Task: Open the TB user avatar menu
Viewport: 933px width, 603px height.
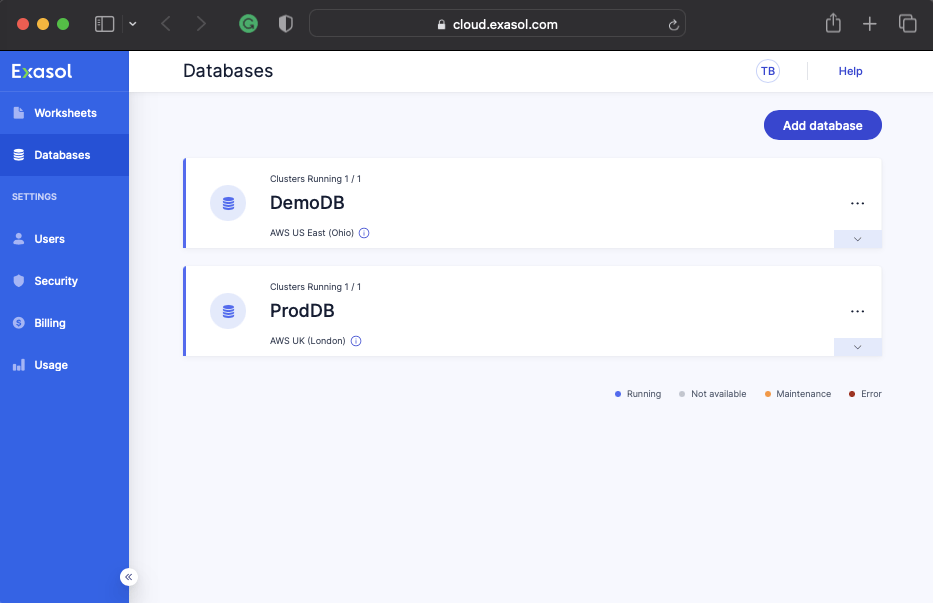Action: click(768, 71)
